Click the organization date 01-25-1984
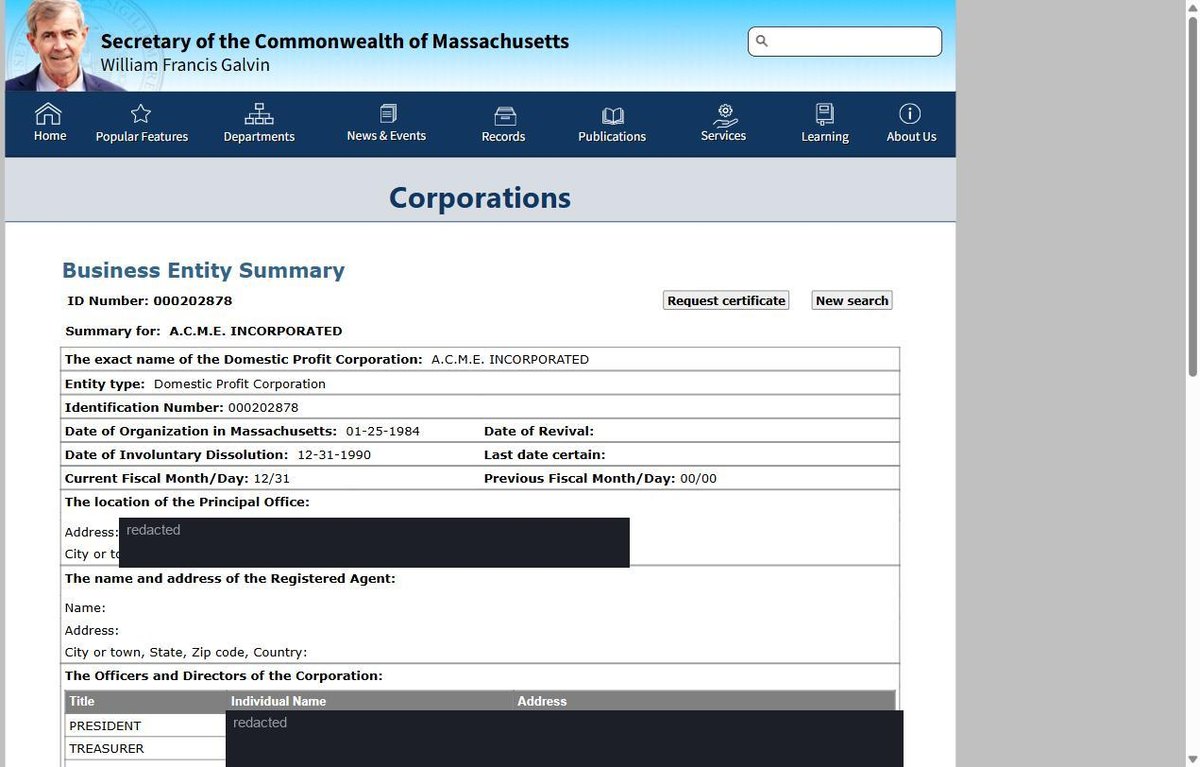 point(383,431)
